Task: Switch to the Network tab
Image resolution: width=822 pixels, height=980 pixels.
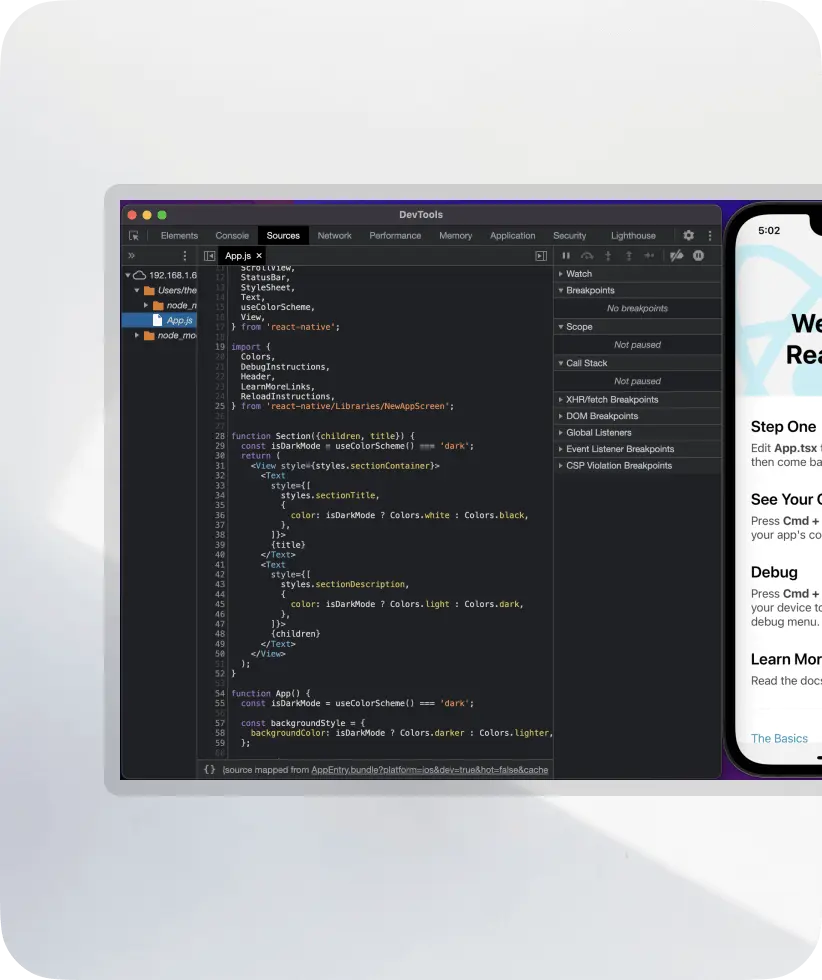Action: pos(334,236)
